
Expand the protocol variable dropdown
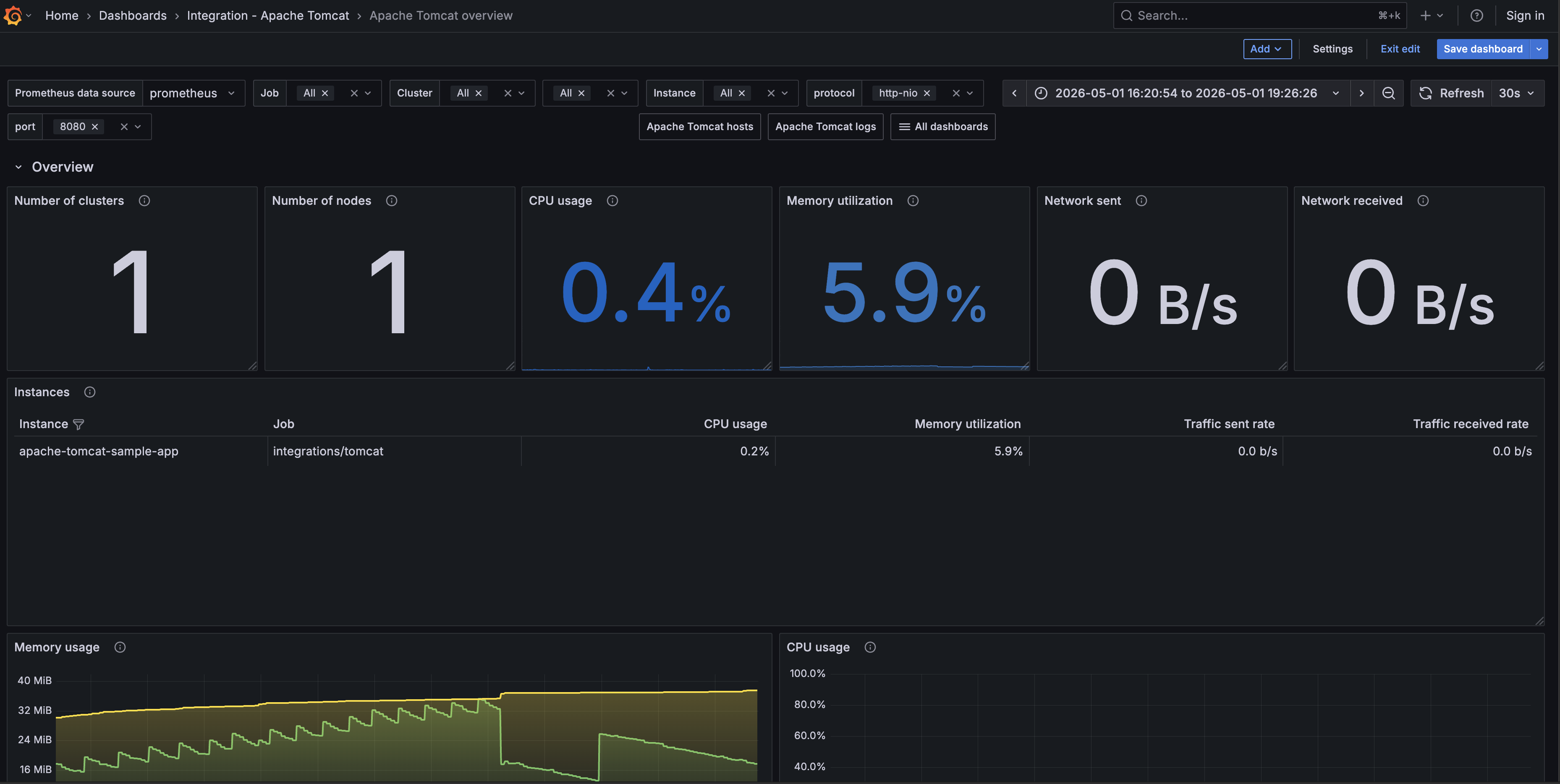970,93
